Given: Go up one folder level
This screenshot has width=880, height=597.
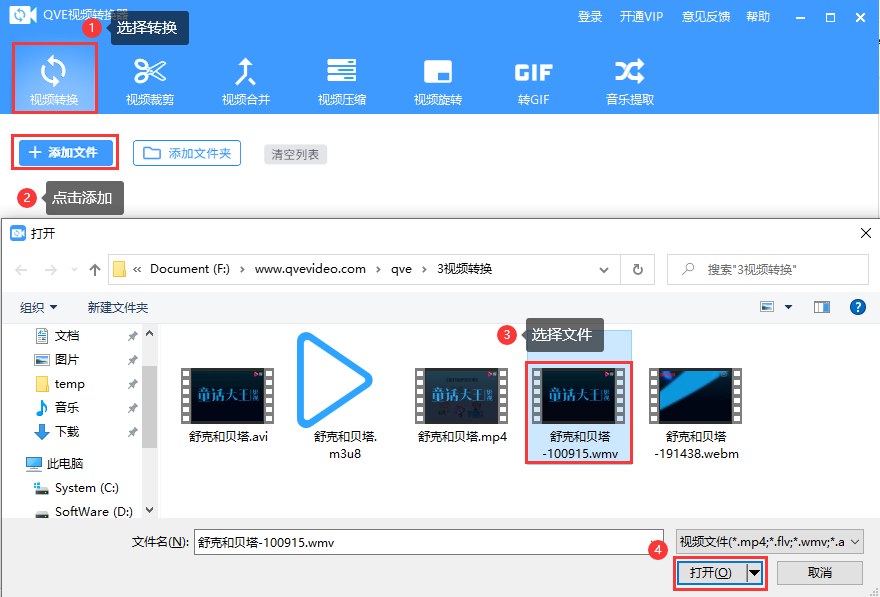Looking at the screenshot, I should pos(95,270).
